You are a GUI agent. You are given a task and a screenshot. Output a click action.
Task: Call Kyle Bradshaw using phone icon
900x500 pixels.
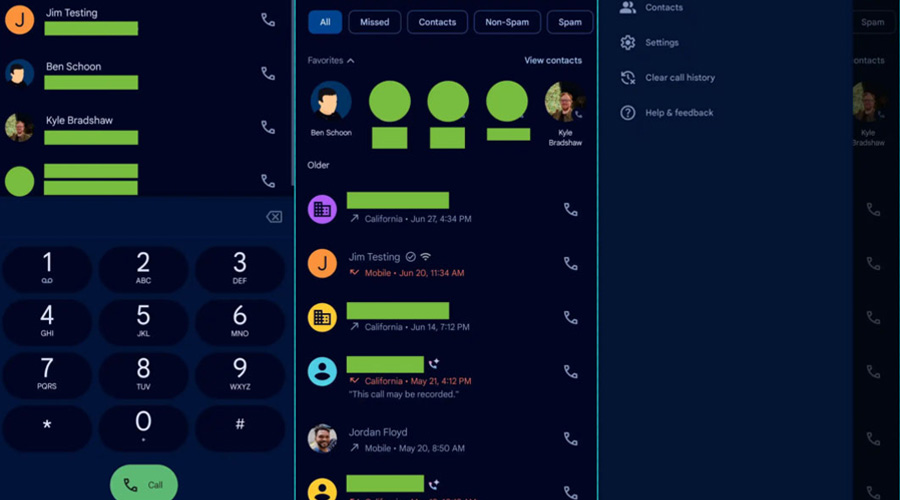[267, 128]
